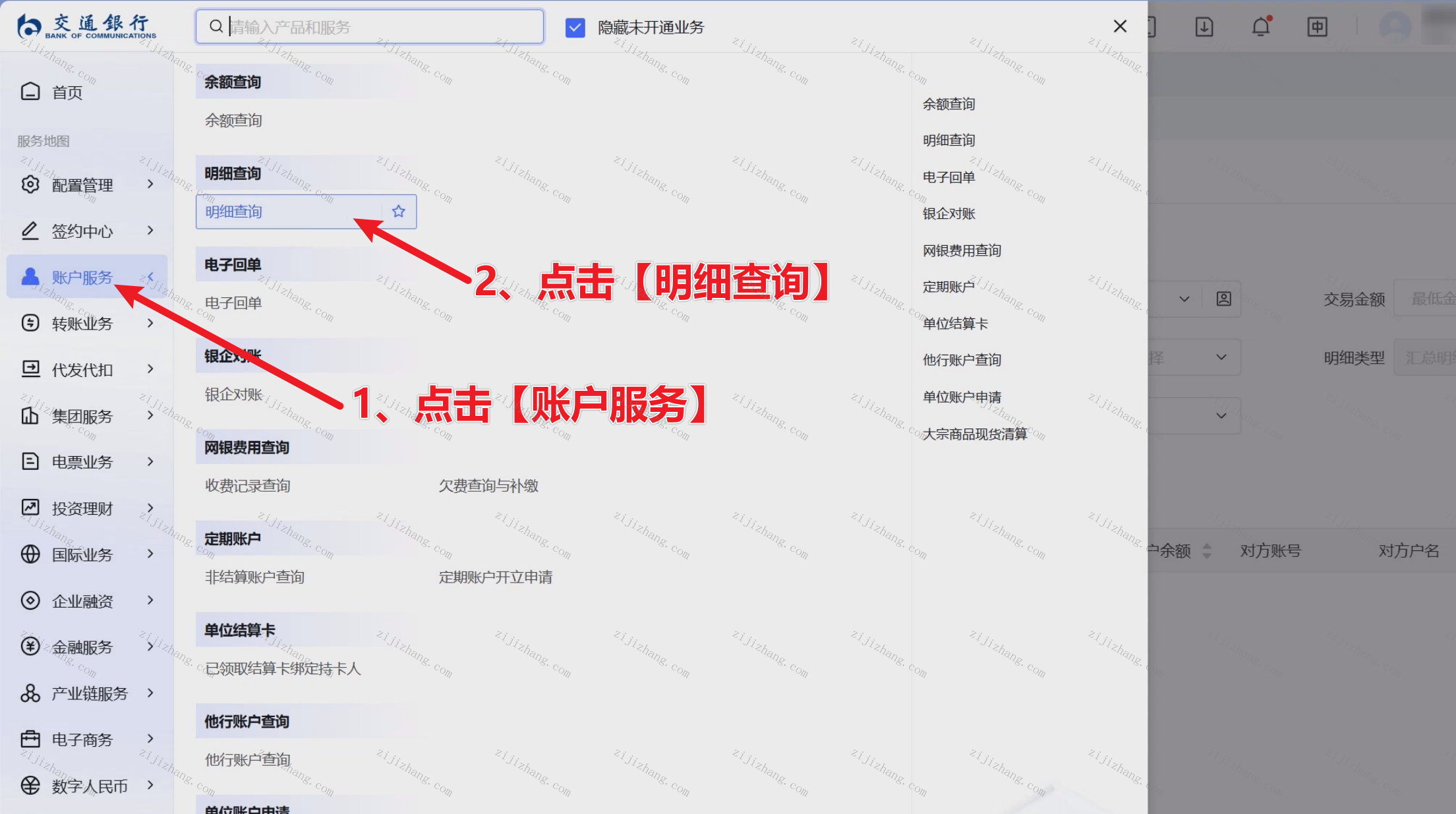Image resolution: width=1456 pixels, height=814 pixels.
Task: Open the 欠费查询与补缴 link
Action: pyautogui.click(x=488, y=486)
